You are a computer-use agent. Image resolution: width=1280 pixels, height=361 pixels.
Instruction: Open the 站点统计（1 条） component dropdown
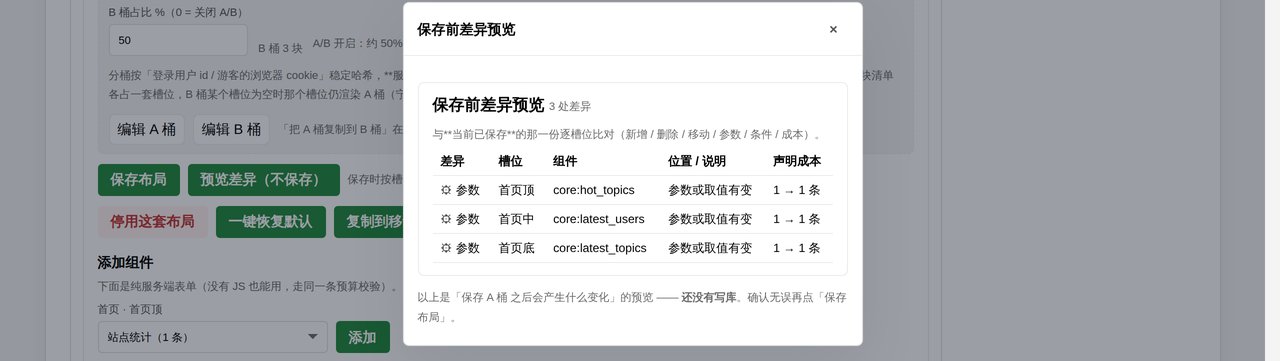tap(213, 337)
